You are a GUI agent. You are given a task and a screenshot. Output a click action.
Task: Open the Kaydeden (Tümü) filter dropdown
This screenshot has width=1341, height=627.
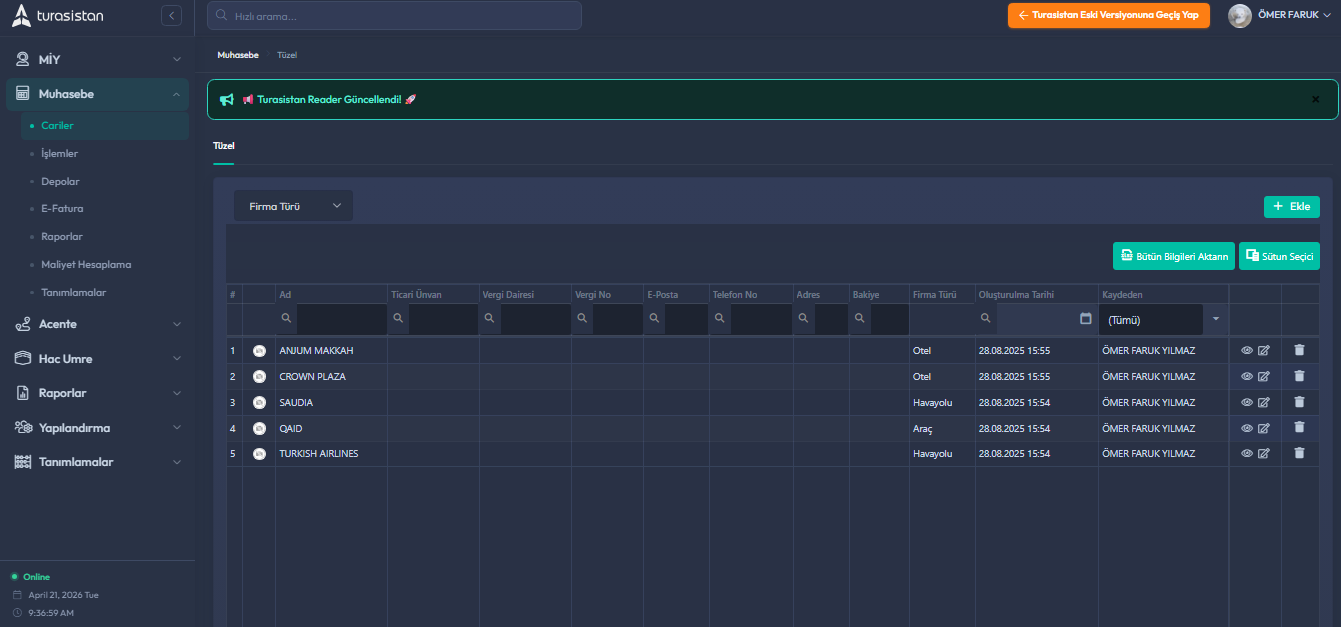[x=1216, y=319]
